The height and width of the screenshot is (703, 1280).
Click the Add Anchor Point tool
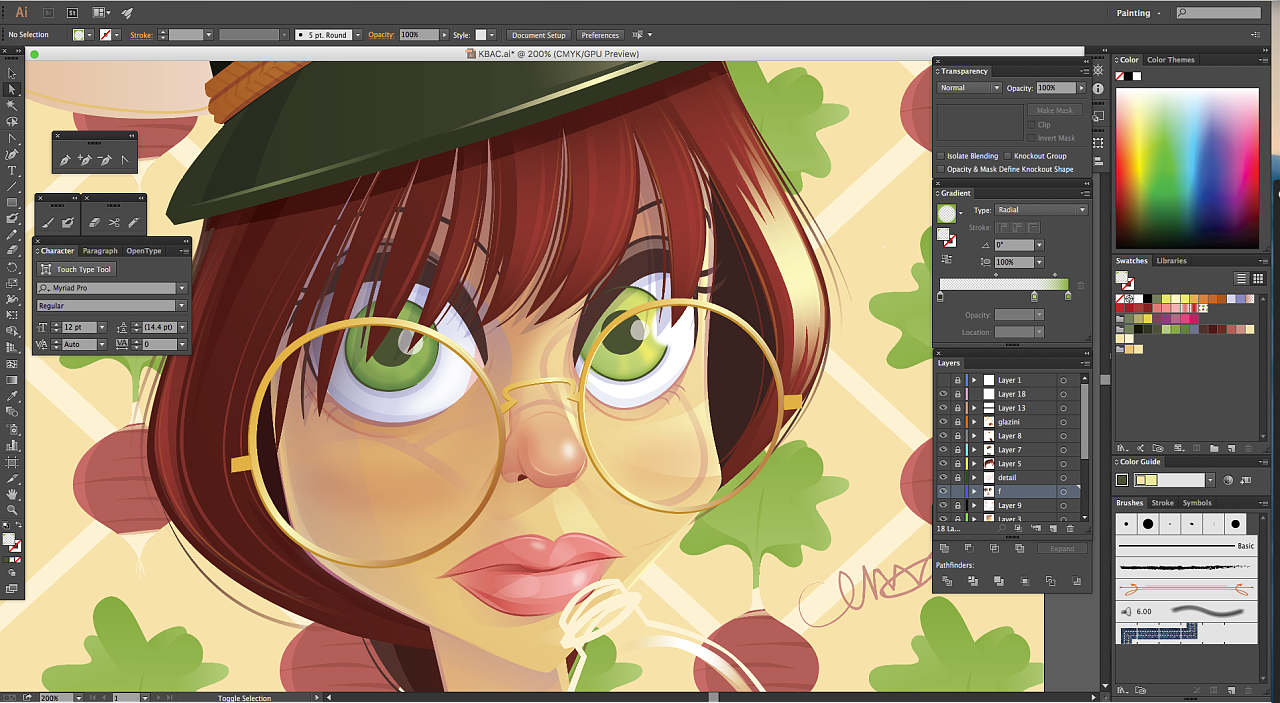point(85,160)
